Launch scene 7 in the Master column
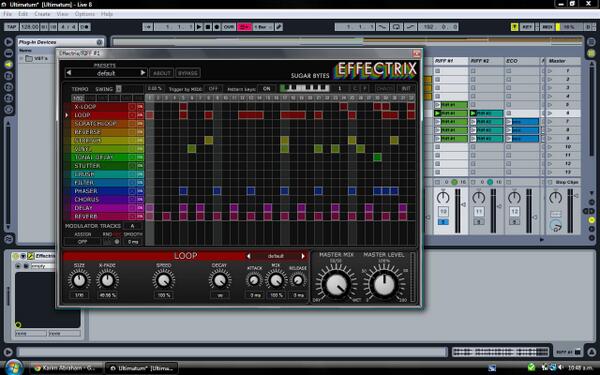Viewport: 600px width, 375px height. click(550, 122)
